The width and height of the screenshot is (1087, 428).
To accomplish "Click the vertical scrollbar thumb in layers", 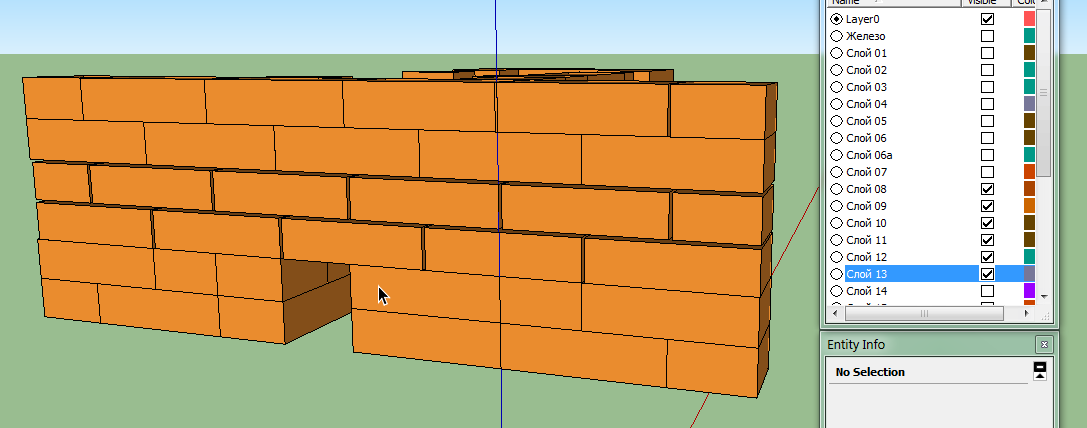I will 1044,92.
